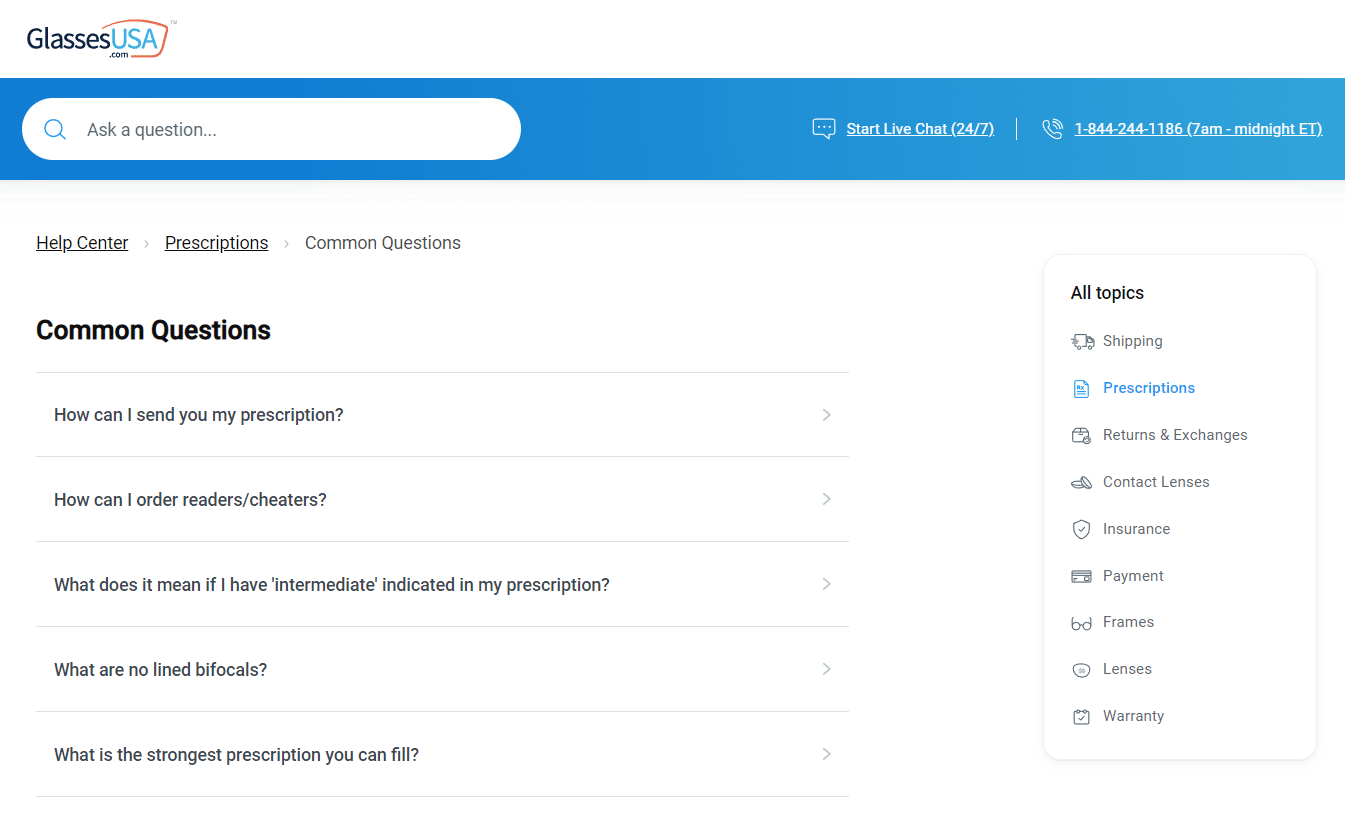Viewport: 1345px width, 820px height.
Task: Click the Returns & Exchanges box icon
Action: [x=1081, y=436]
